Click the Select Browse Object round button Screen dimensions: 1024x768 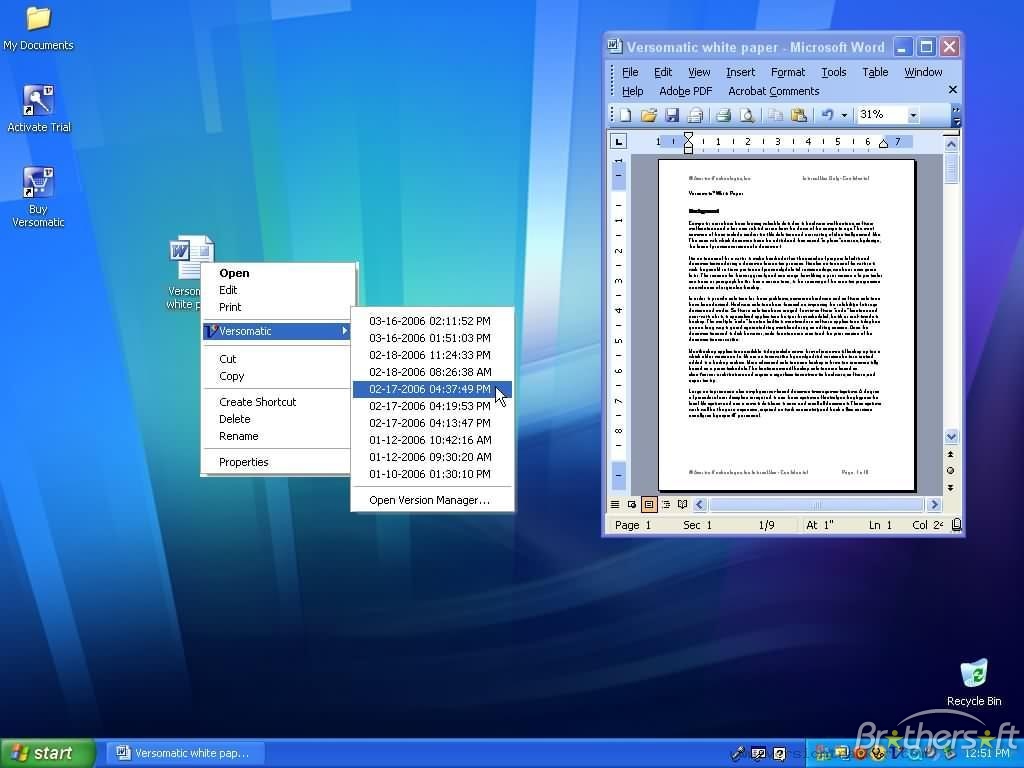click(951, 471)
